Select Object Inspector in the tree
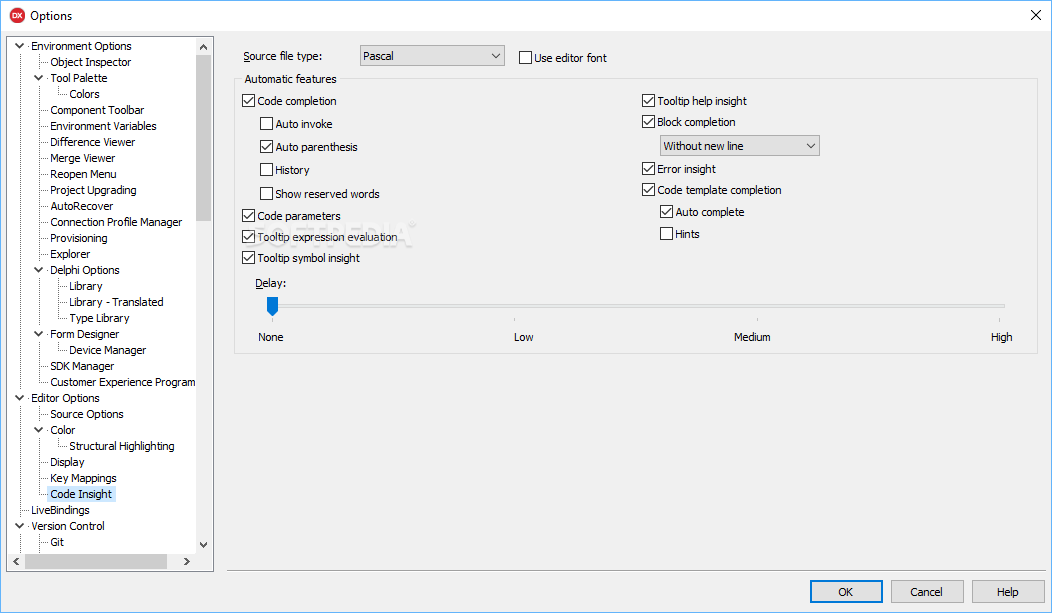The image size is (1052, 613). click(91, 62)
